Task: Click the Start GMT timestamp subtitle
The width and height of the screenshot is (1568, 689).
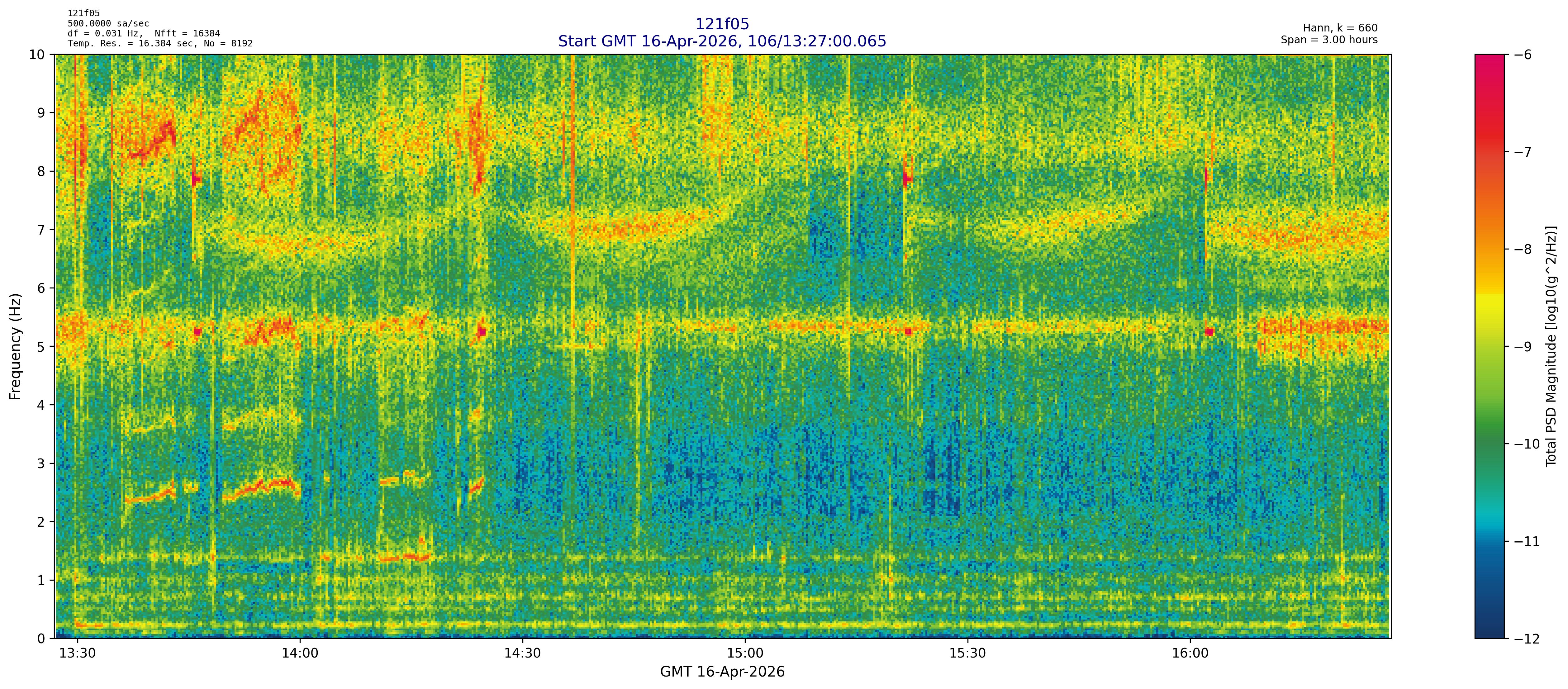Action: (722, 41)
